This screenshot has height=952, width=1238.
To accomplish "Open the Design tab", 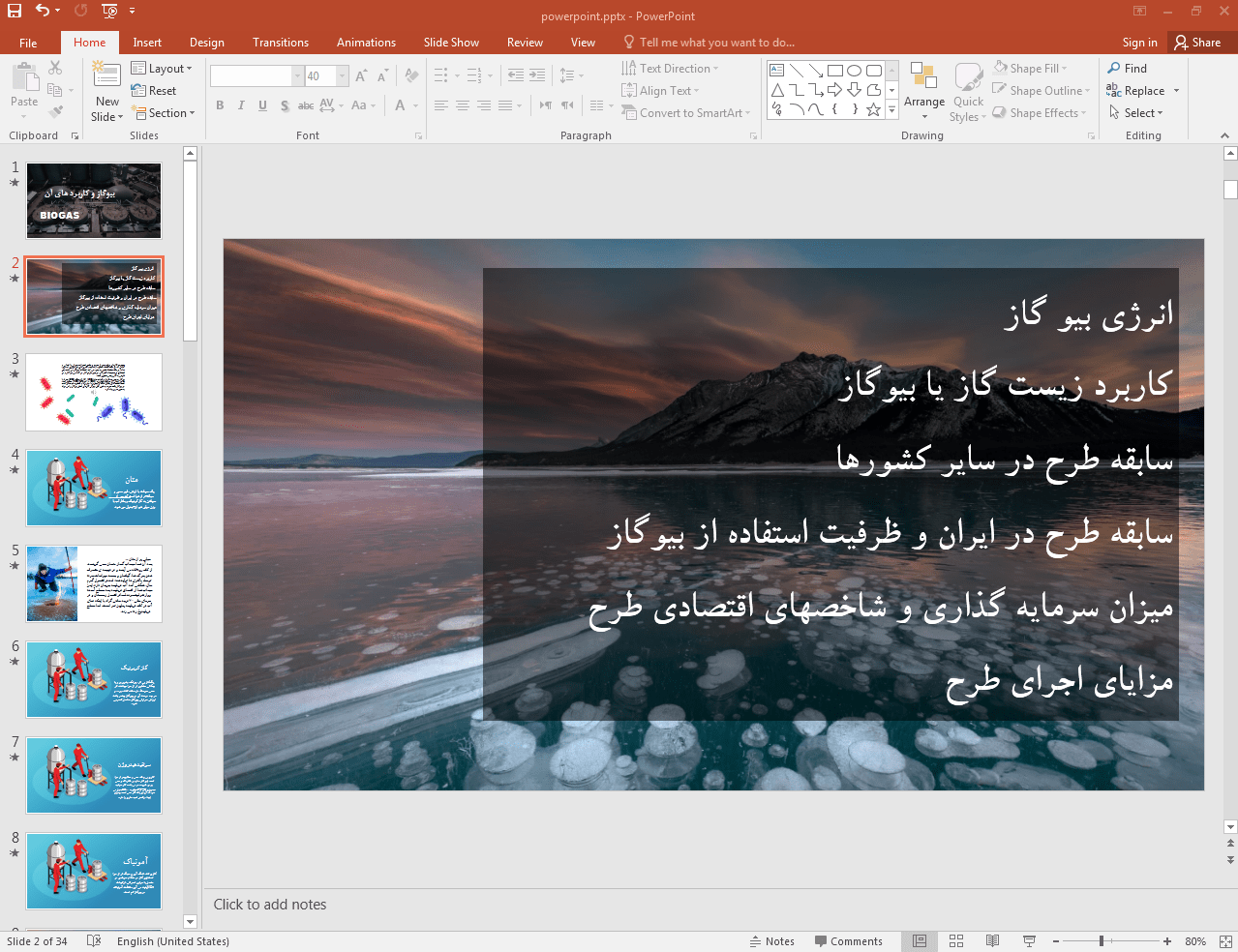I will pyautogui.click(x=206, y=43).
